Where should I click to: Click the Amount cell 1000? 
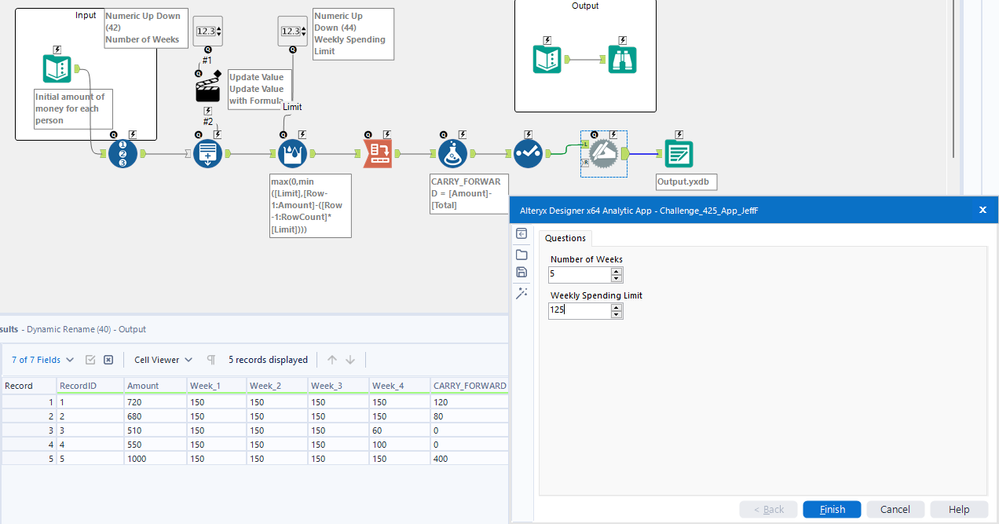pos(155,458)
